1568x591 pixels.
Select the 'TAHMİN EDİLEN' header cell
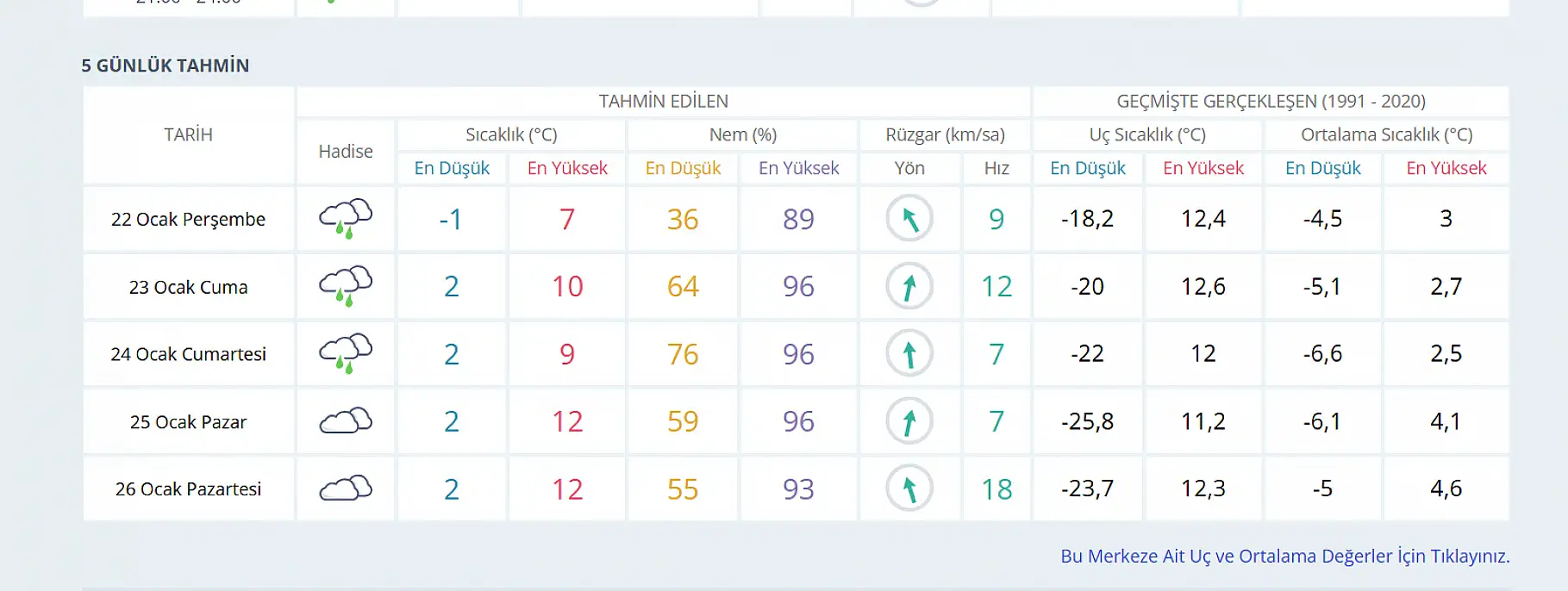pyautogui.click(x=663, y=102)
